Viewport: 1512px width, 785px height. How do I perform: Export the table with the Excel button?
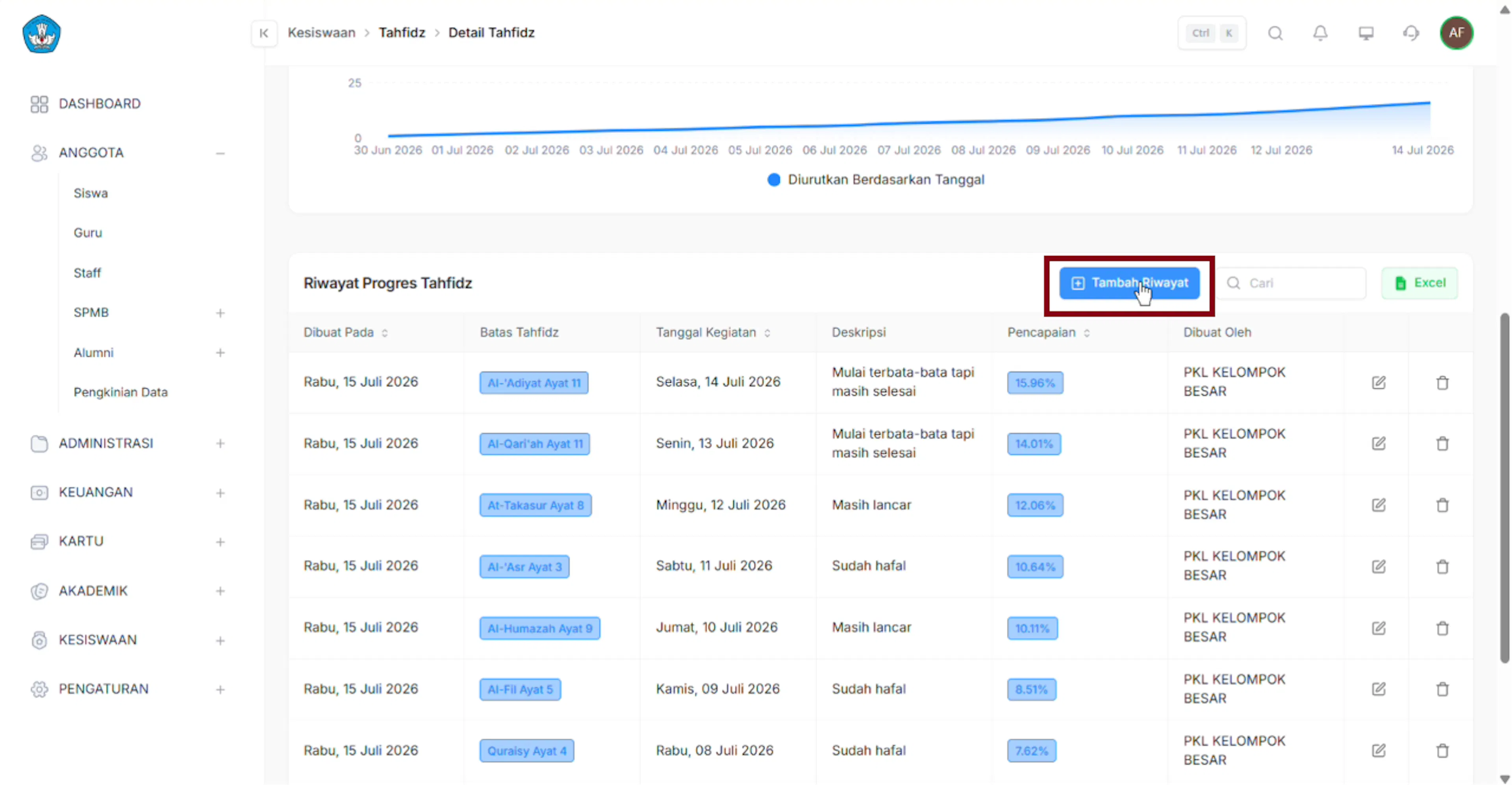pyautogui.click(x=1419, y=283)
